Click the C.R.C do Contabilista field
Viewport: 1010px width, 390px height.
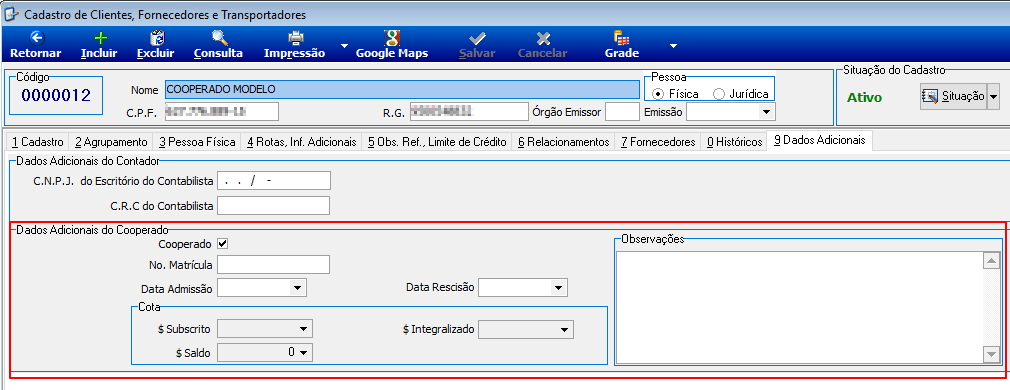[x=274, y=206]
